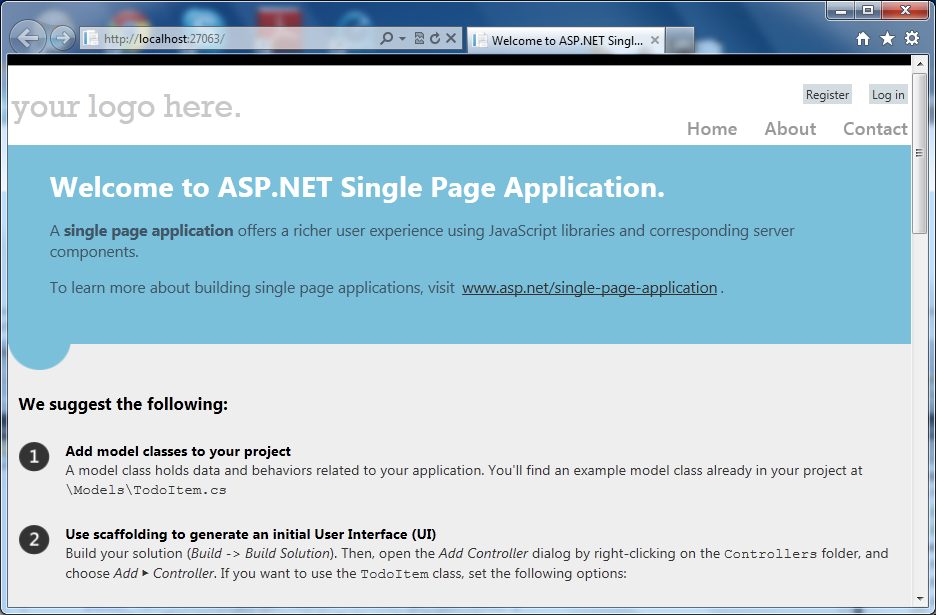Go to the Home menu item
The height and width of the screenshot is (615, 936).
coord(712,129)
